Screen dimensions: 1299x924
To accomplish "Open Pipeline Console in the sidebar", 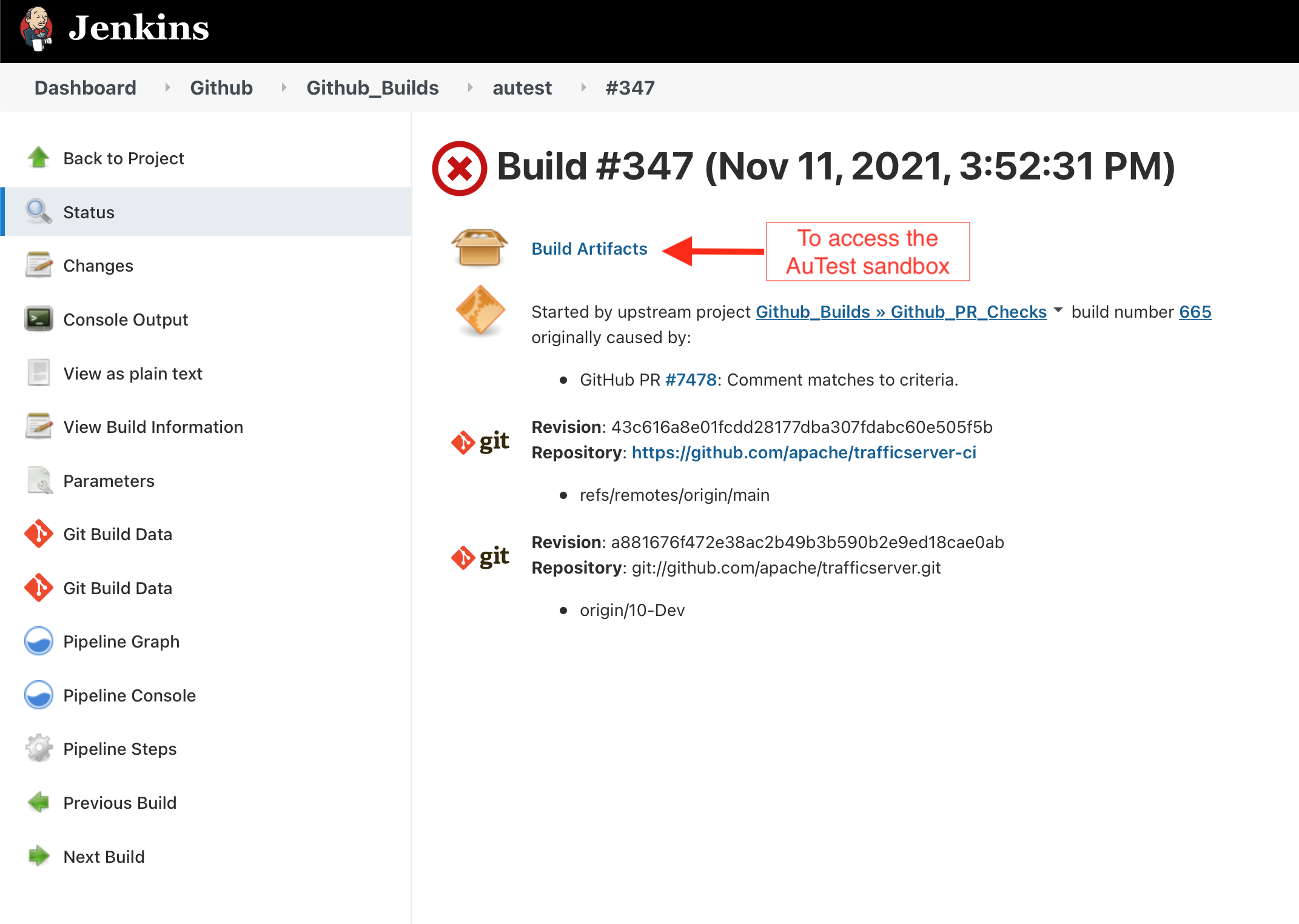I will click(129, 695).
